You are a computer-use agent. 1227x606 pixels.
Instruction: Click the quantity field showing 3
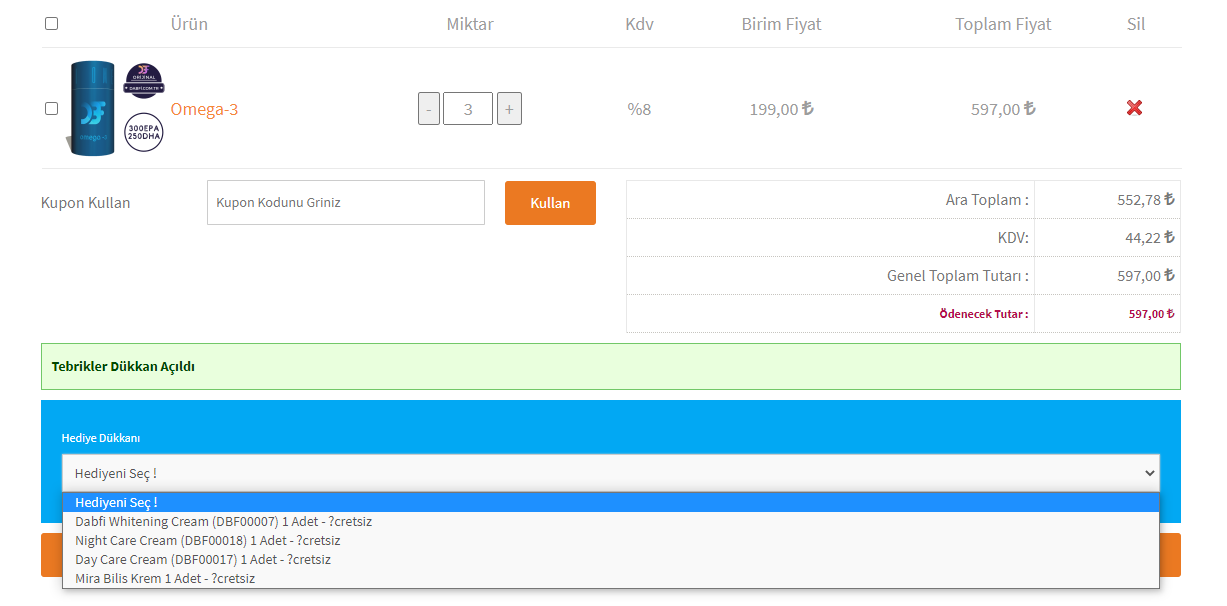click(468, 109)
